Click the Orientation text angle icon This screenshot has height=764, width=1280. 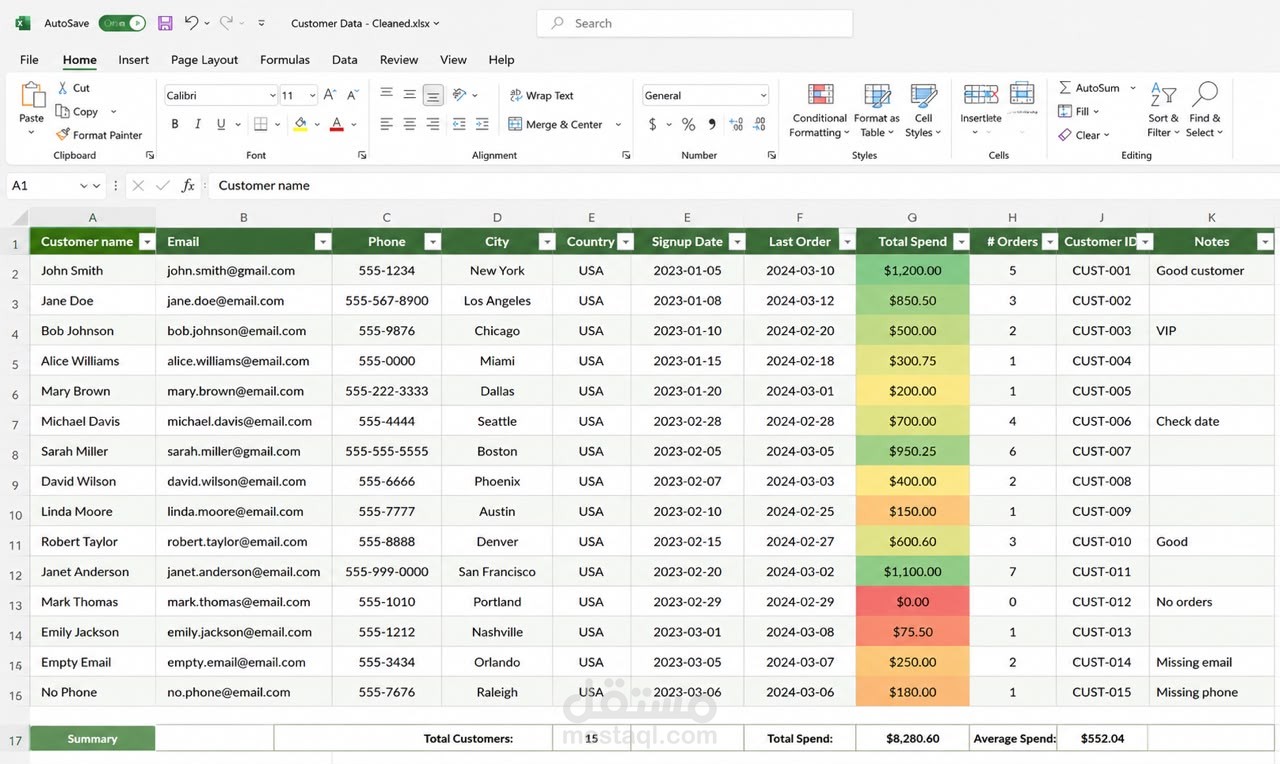coord(459,94)
